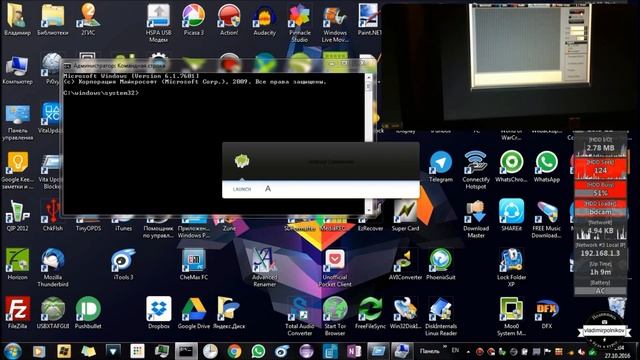640x360 pixels.
Task: Open the Audacity desktop icon
Action: pos(264,19)
